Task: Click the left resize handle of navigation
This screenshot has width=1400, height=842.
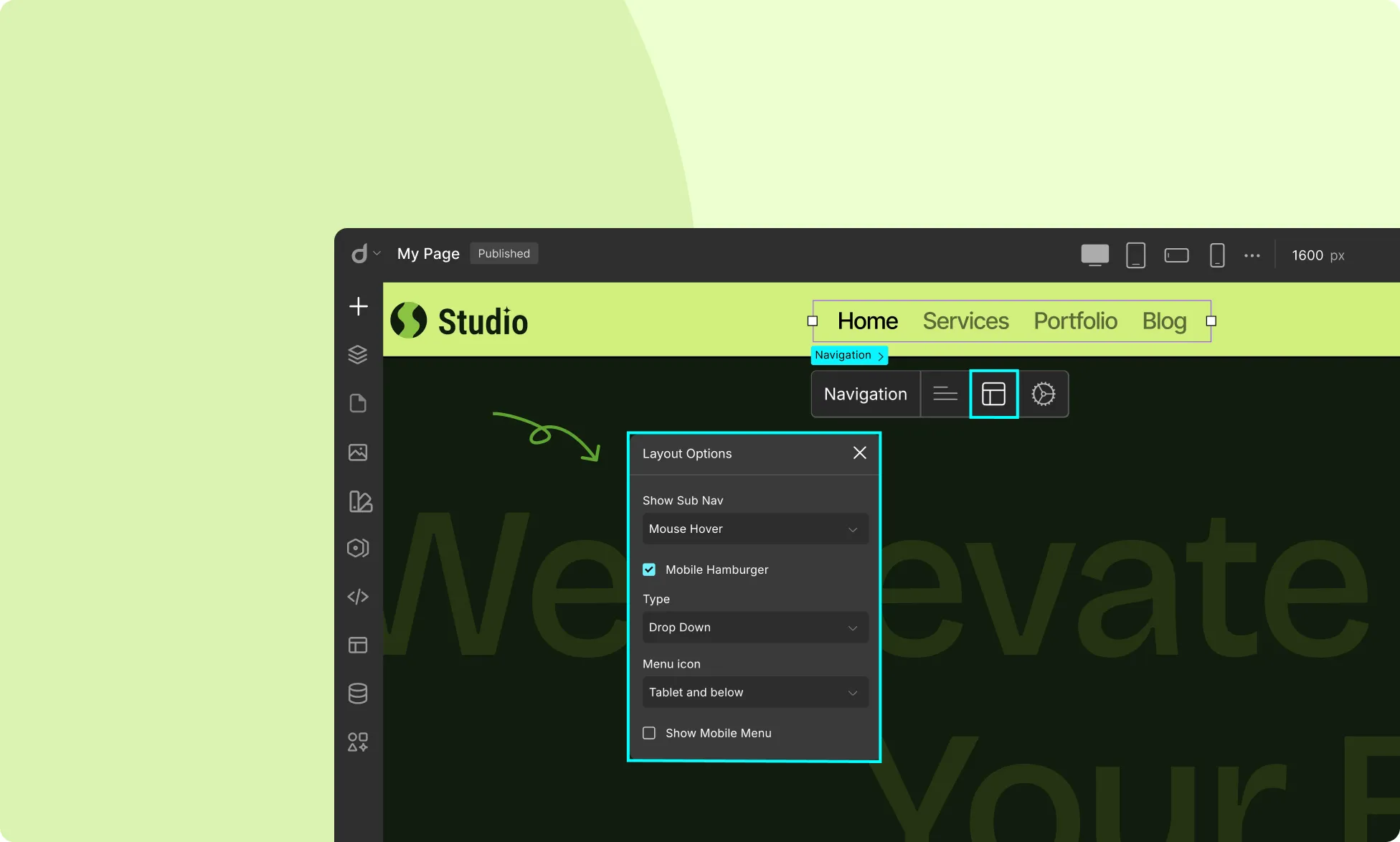Action: tap(813, 321)
